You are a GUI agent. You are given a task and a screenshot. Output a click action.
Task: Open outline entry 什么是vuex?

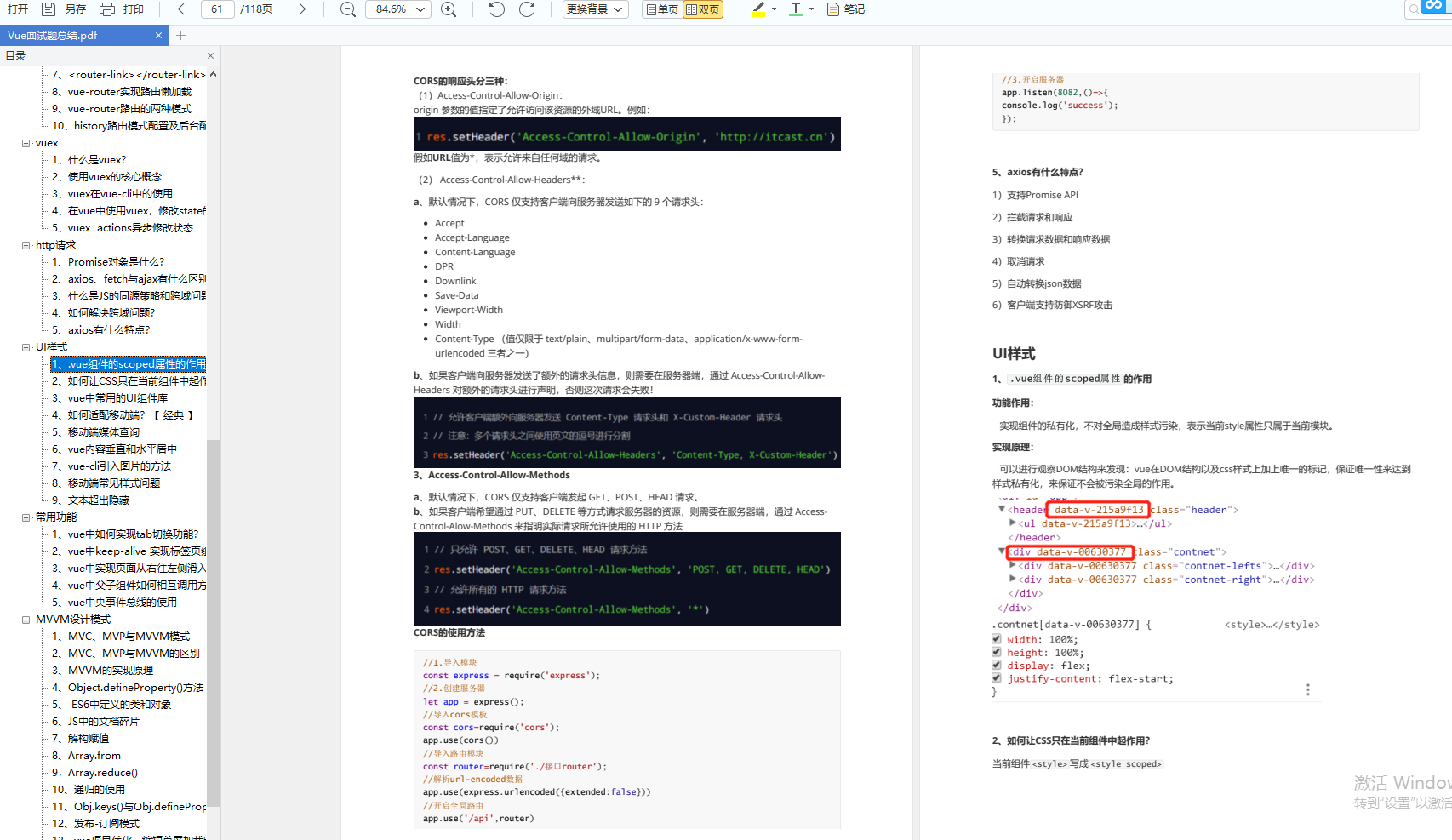point(89,160)
